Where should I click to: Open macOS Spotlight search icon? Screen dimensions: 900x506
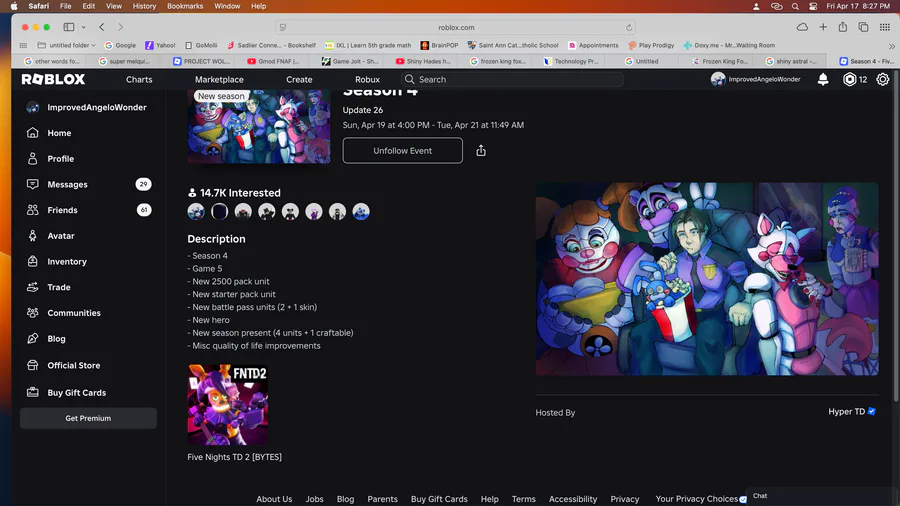point(795,6)
